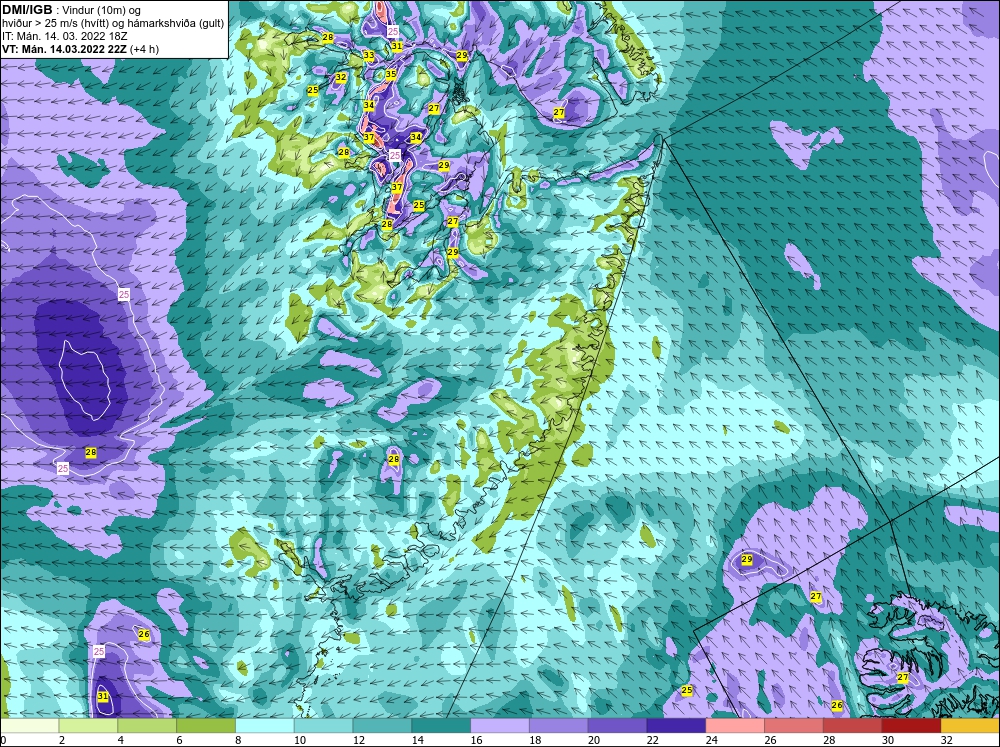
Task: Click the yellow gust label 35
Action: [391, 74]
